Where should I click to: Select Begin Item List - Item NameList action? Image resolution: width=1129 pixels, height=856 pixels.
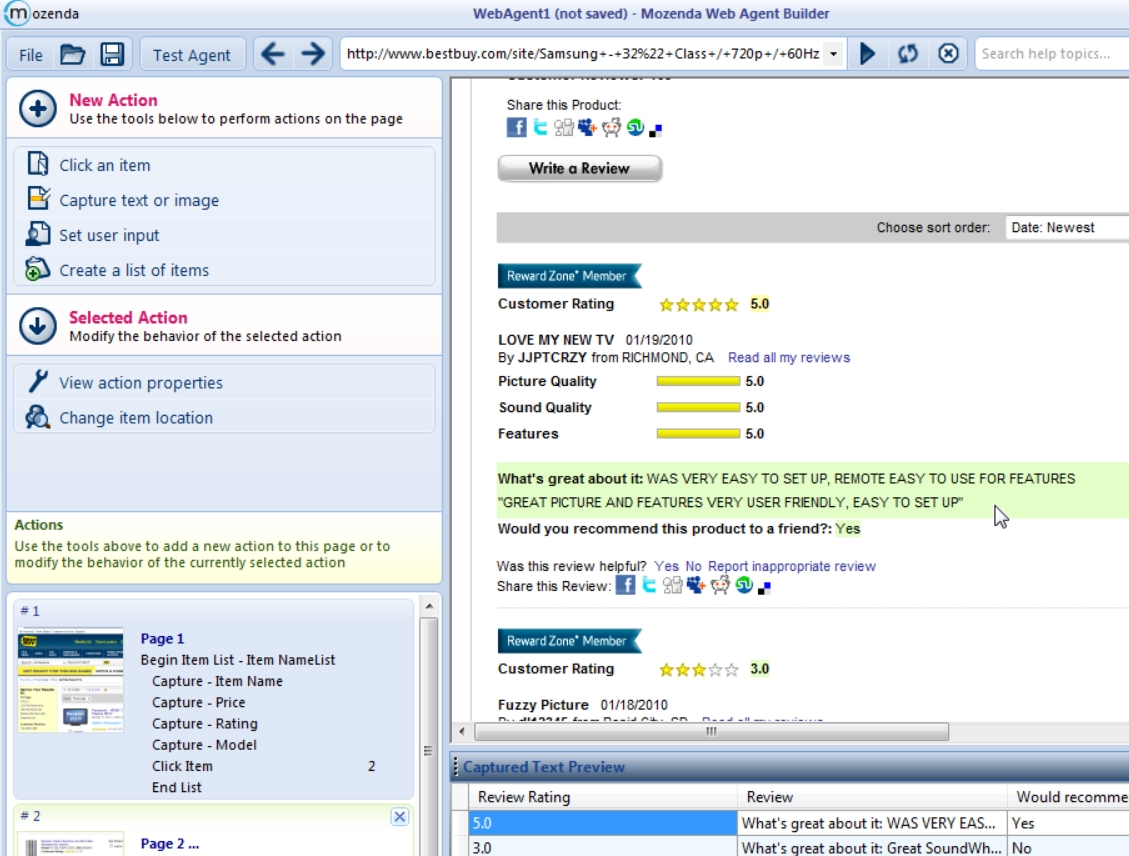click(238, 660)
